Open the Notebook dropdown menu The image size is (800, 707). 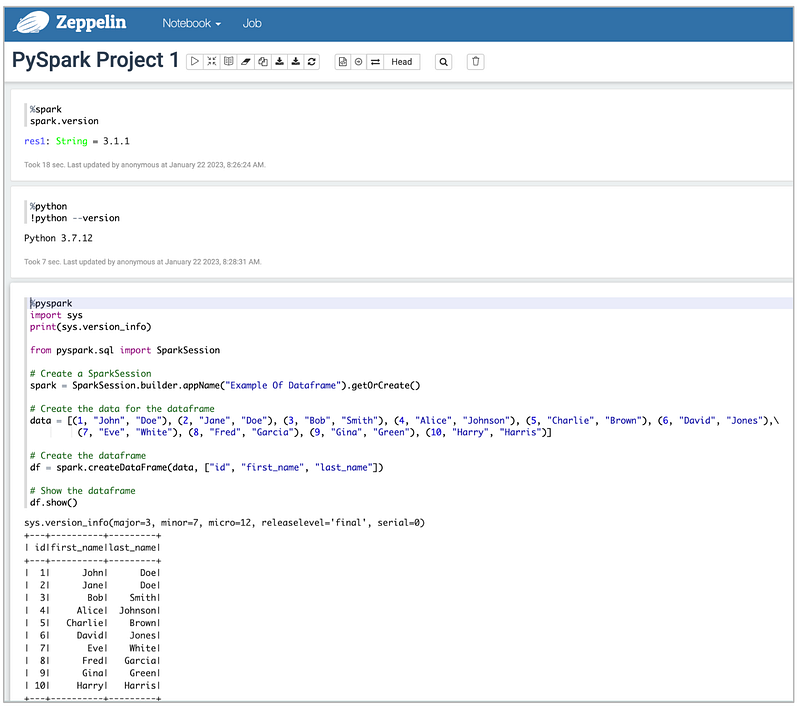191,23
